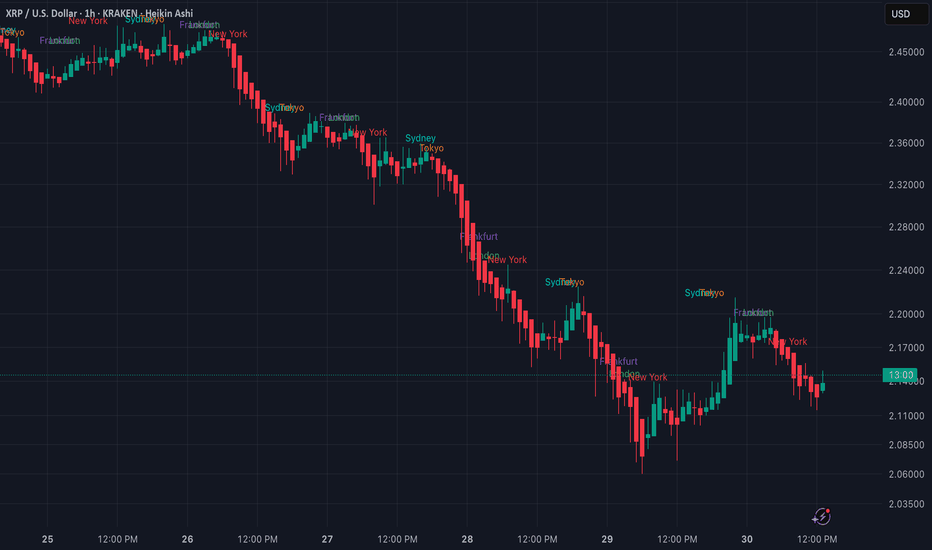Click date 26 on the time axis
The width and height of the screenshot is (932, 550).
(x=187, y=539)
